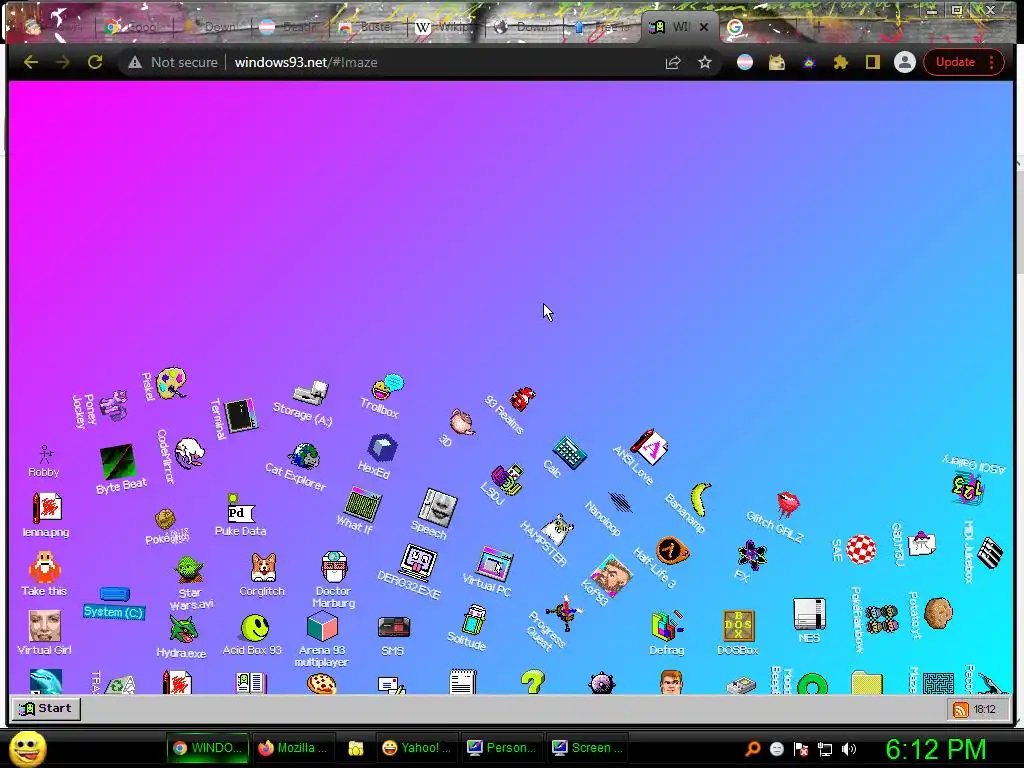Open the NES console icon
Viewport: 1024px width, 768px height.
(x=809, y=614)
